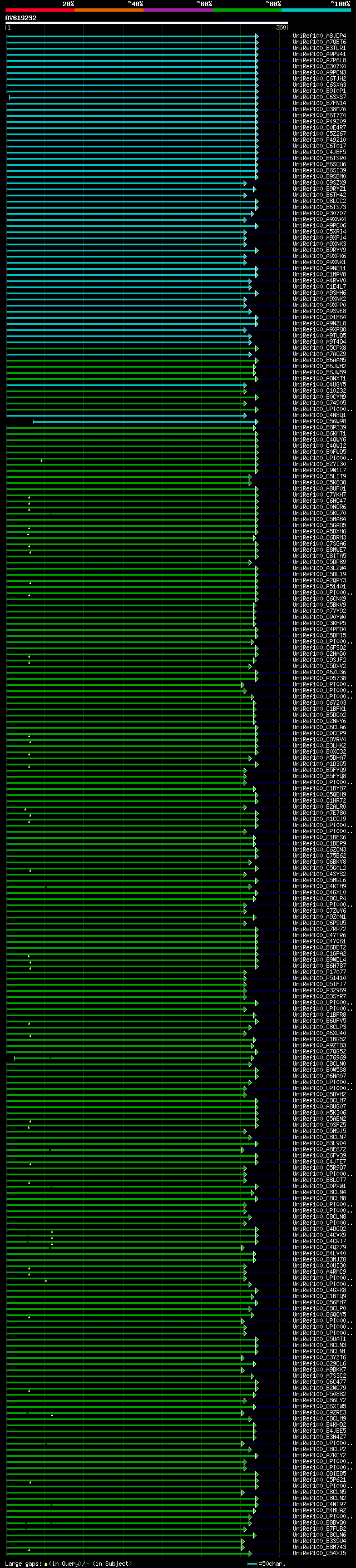
Task: Select the UniRef100_B6SQU6 label
Action: (319, 164)
